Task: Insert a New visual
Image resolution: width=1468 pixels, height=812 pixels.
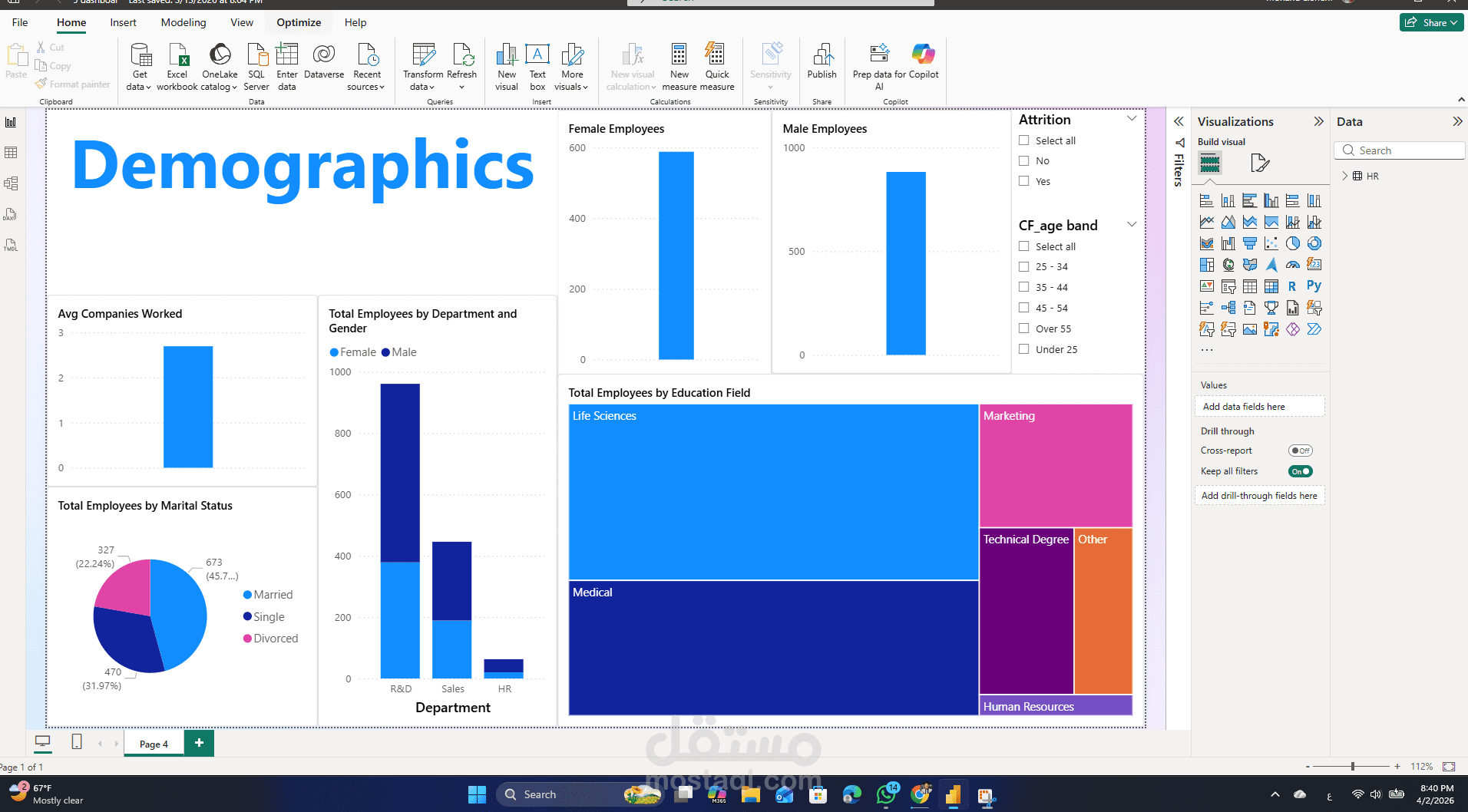Action: coord(507,66)
